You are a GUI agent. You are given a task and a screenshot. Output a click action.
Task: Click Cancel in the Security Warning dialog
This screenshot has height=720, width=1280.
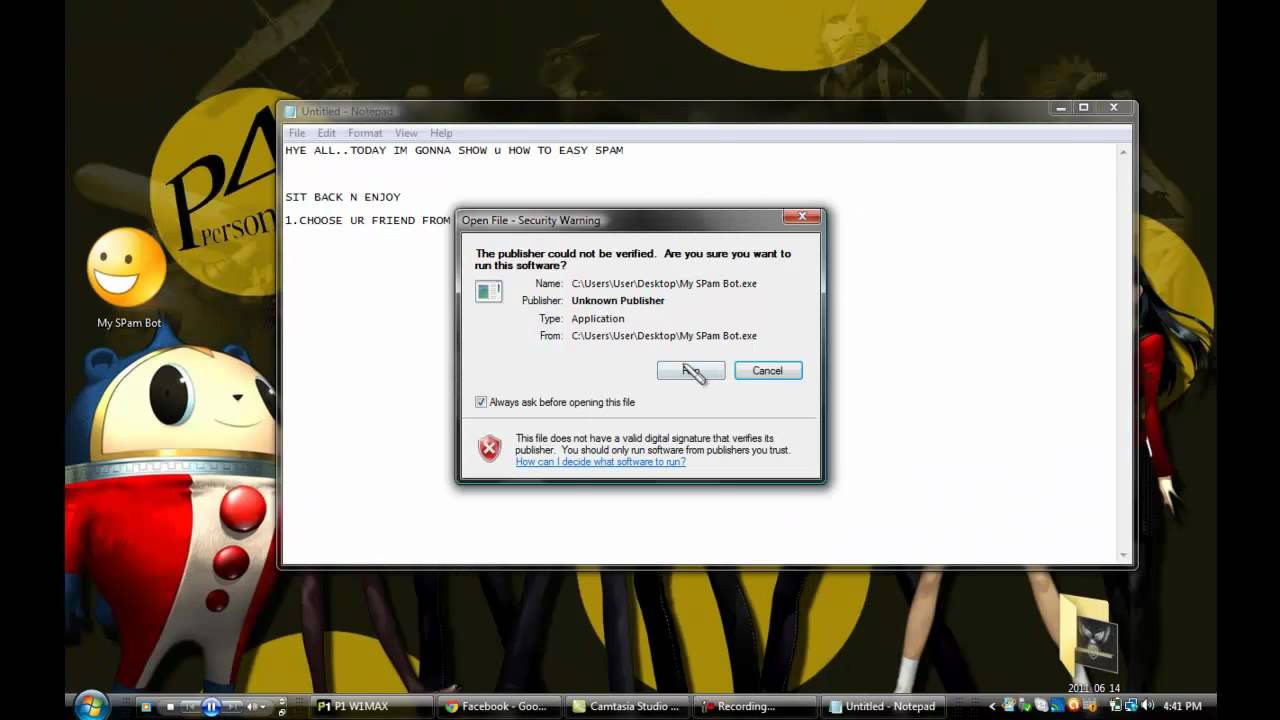[x=768, y=371]
